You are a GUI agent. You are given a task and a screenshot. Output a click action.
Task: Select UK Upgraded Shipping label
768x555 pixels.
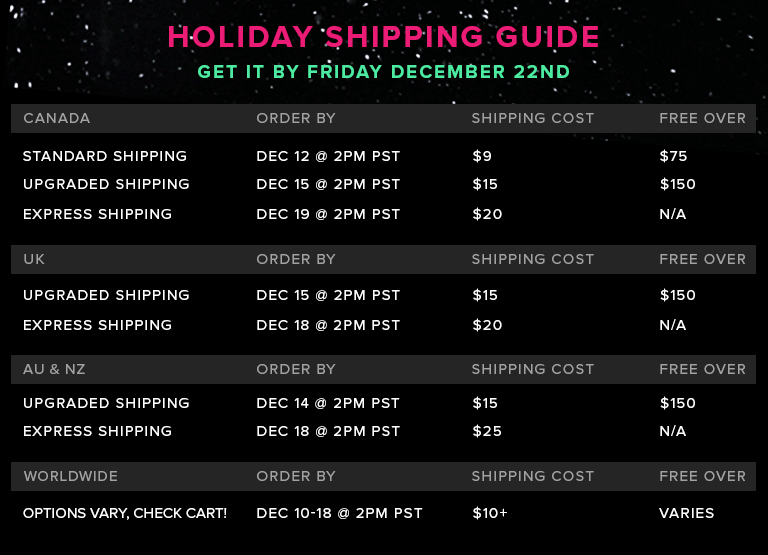106,295
